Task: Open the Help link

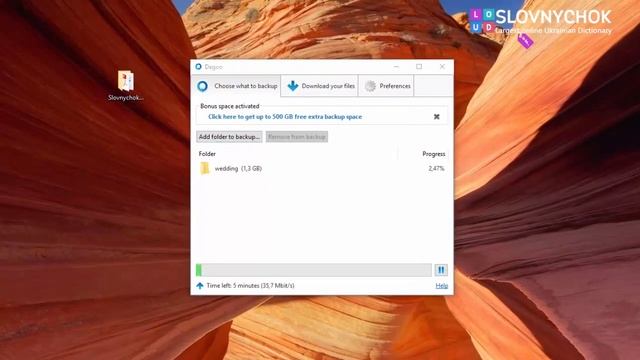Action: click(x=442, y=286)
